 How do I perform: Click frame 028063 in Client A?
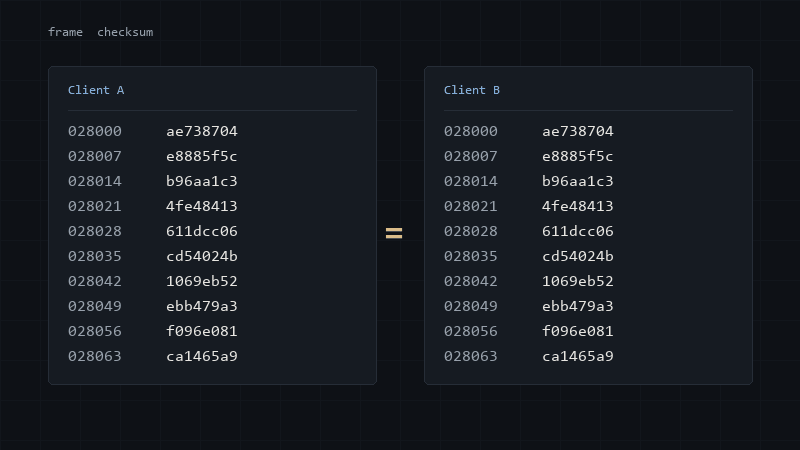tap(95, 356)
